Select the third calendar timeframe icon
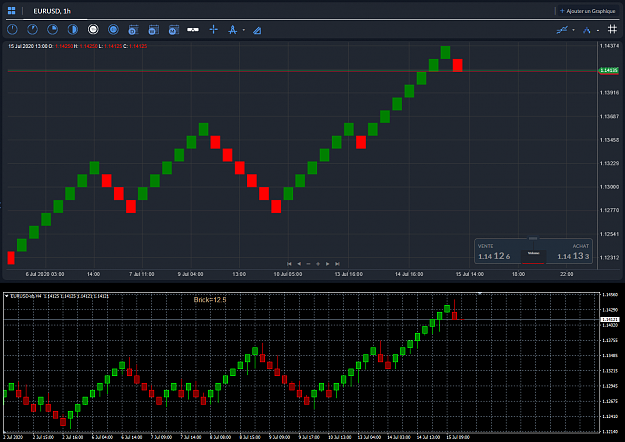The height and width of the screenshot is (442, 625). coord(173,30)
